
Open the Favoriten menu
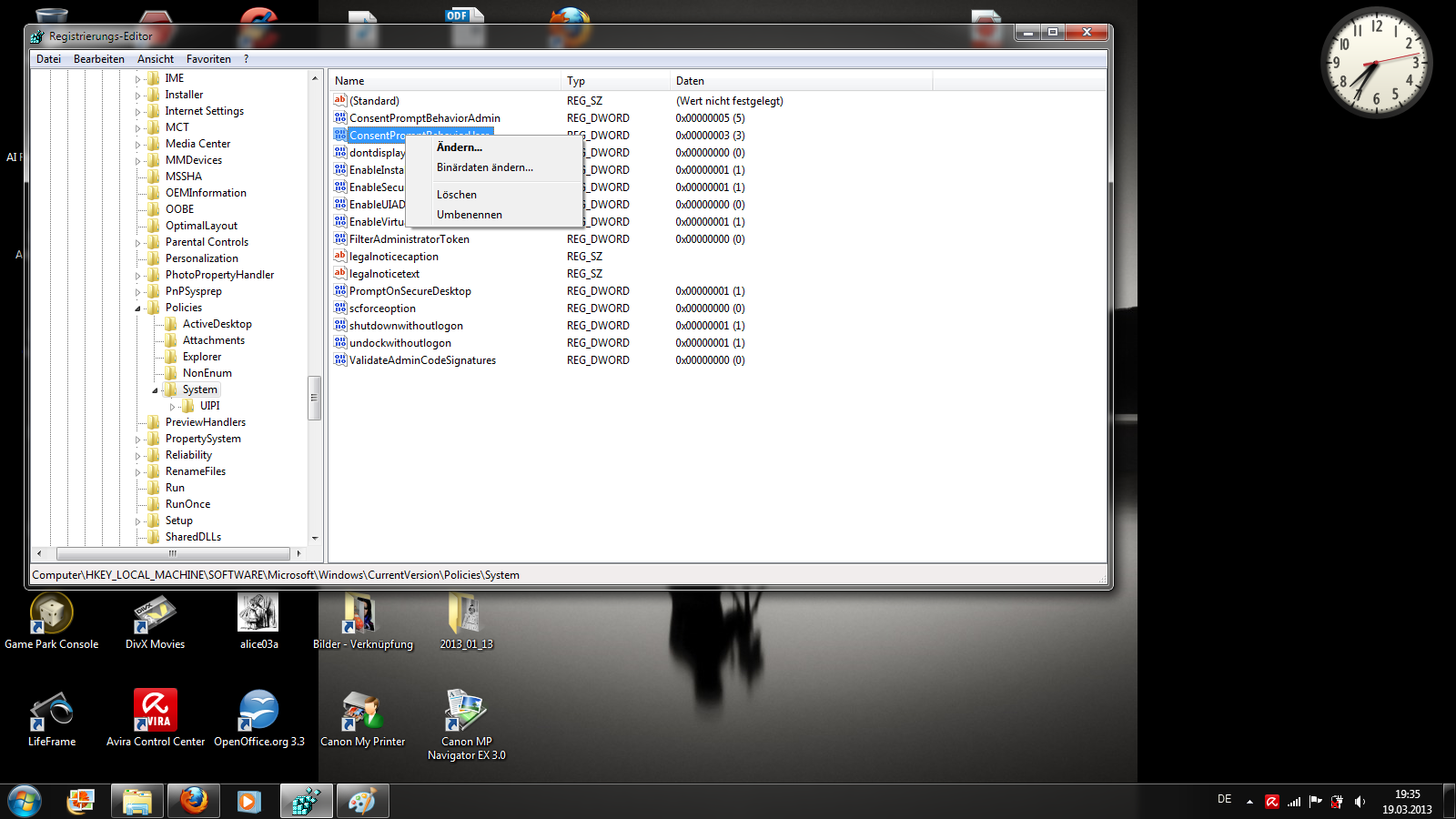[208, 59]
